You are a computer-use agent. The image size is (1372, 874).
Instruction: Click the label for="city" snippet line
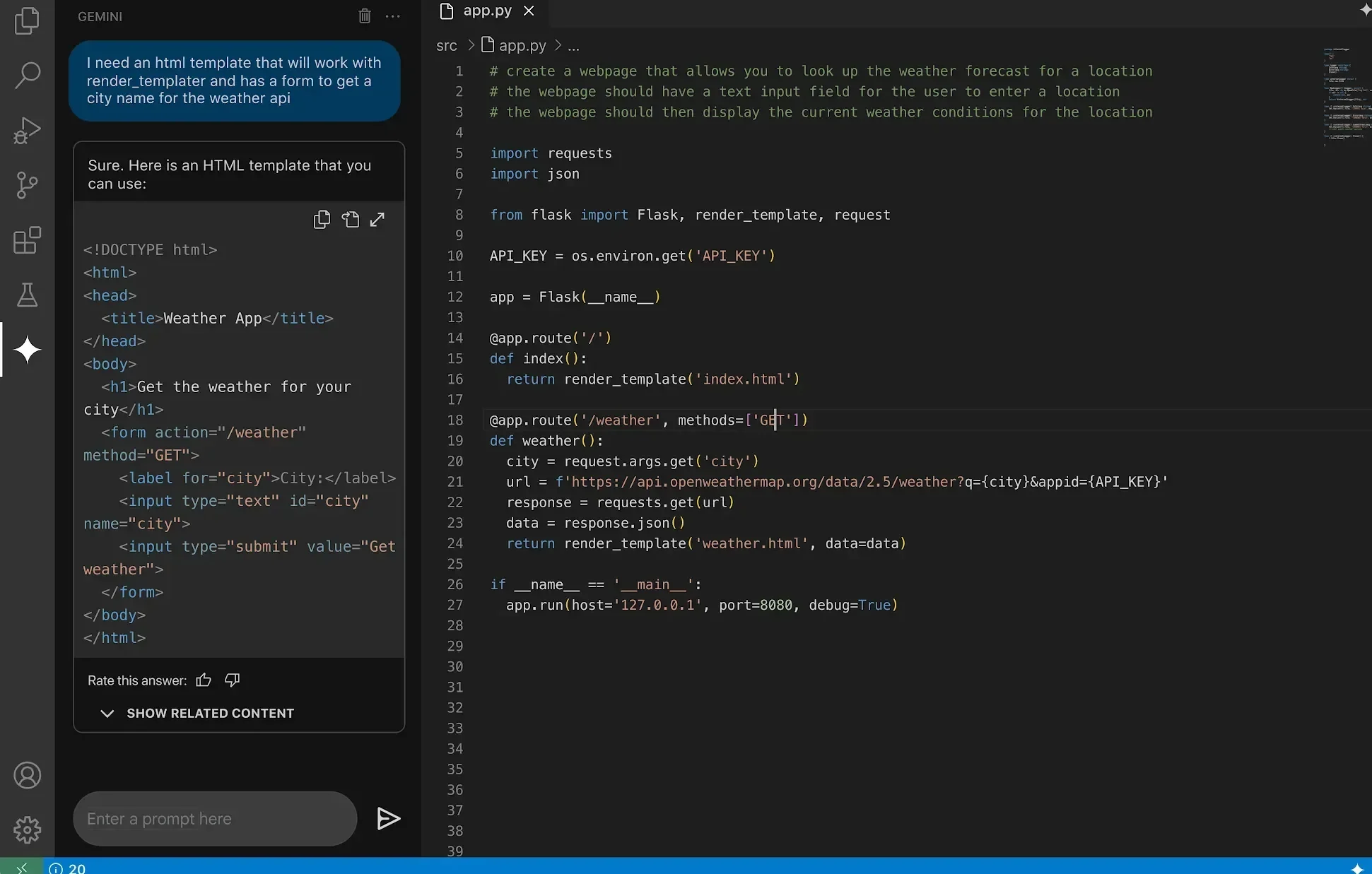click(257, 478)
